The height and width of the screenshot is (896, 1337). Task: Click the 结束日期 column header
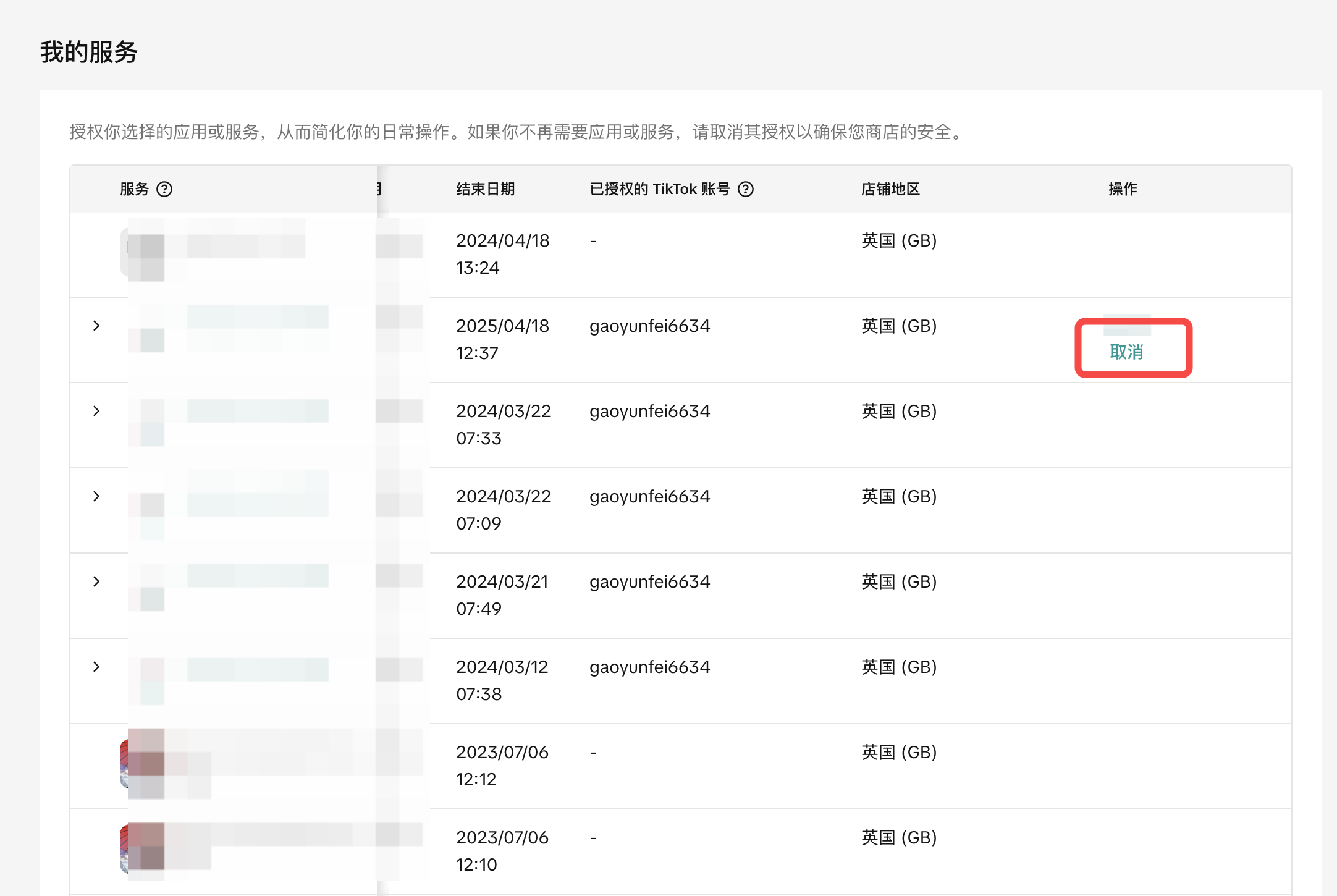pos(485,189)
